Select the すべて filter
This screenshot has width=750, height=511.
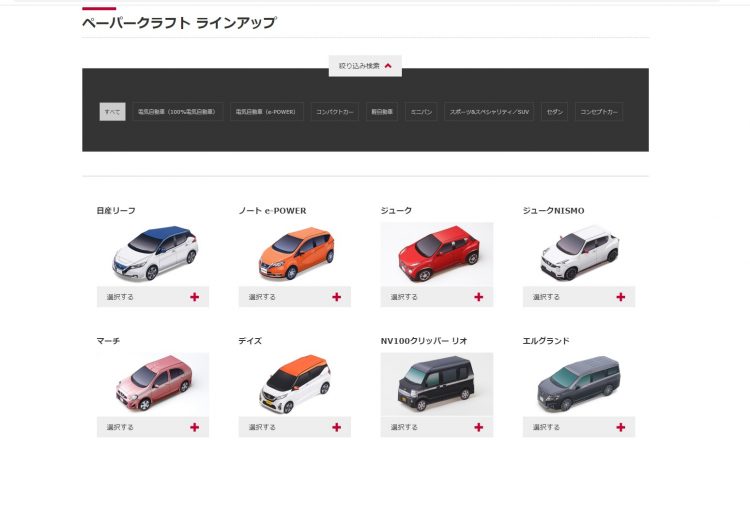click(x=112, y=111)
